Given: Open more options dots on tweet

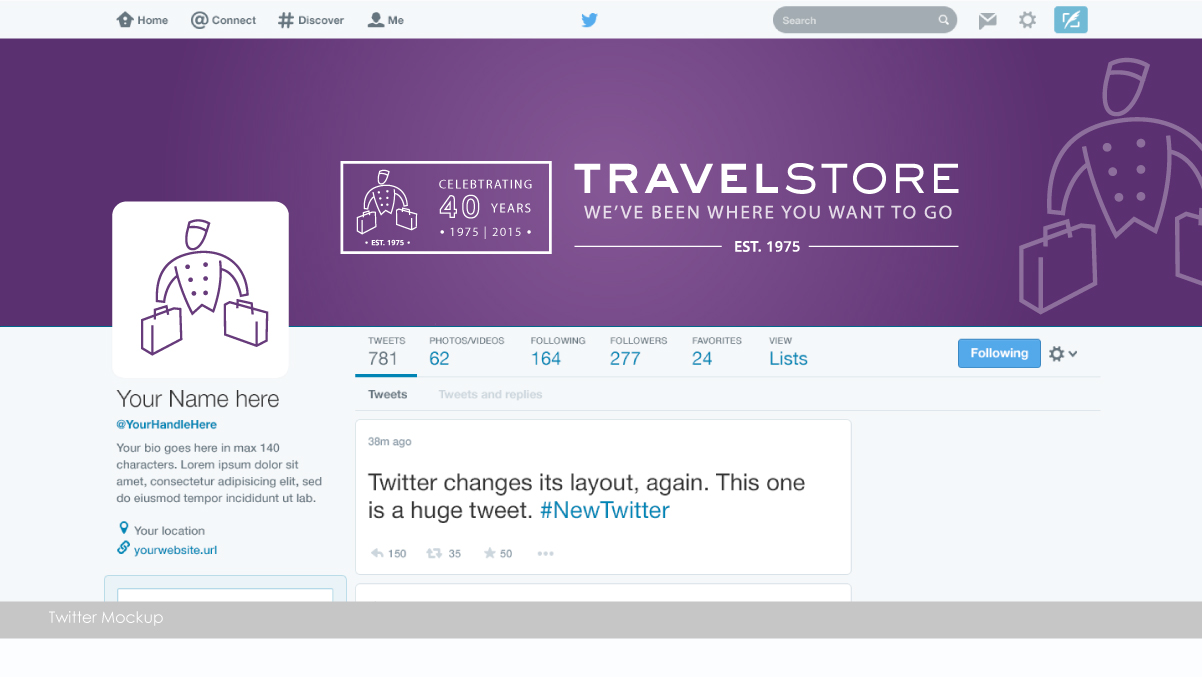Looking at the screenshot, I should (x=545, y=553).
